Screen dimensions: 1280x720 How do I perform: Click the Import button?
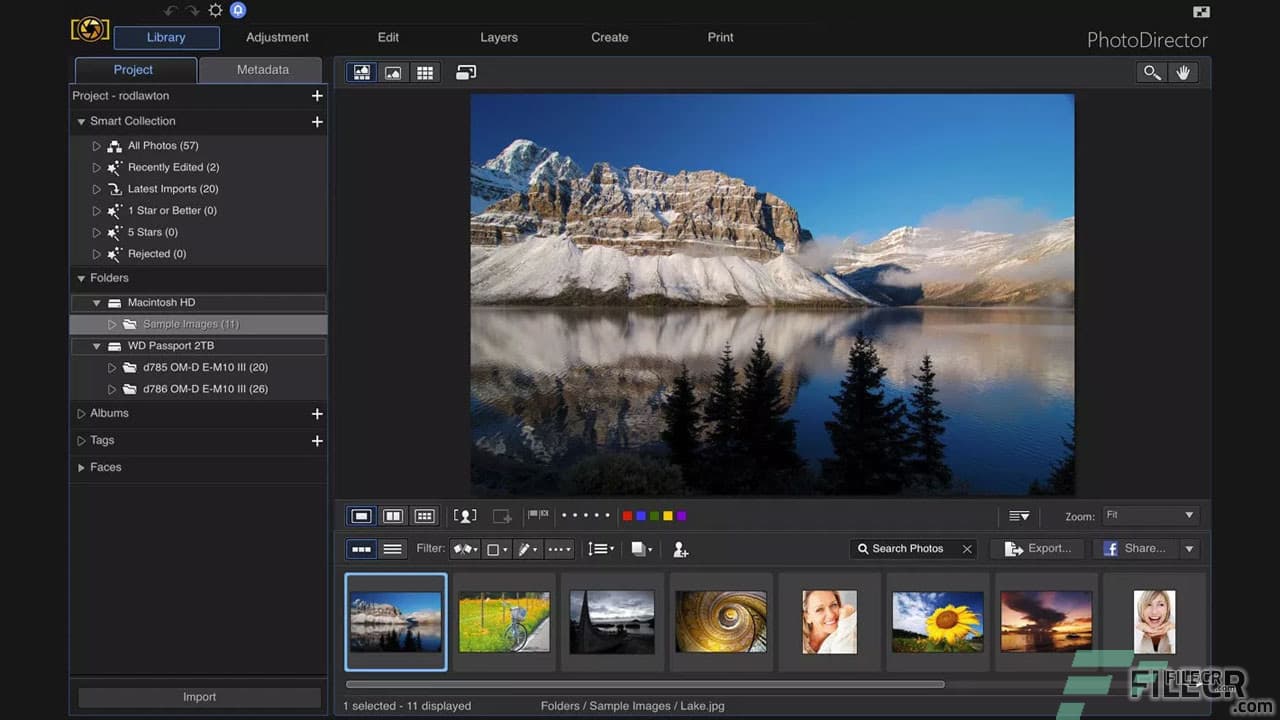click(x=198, y=696)
